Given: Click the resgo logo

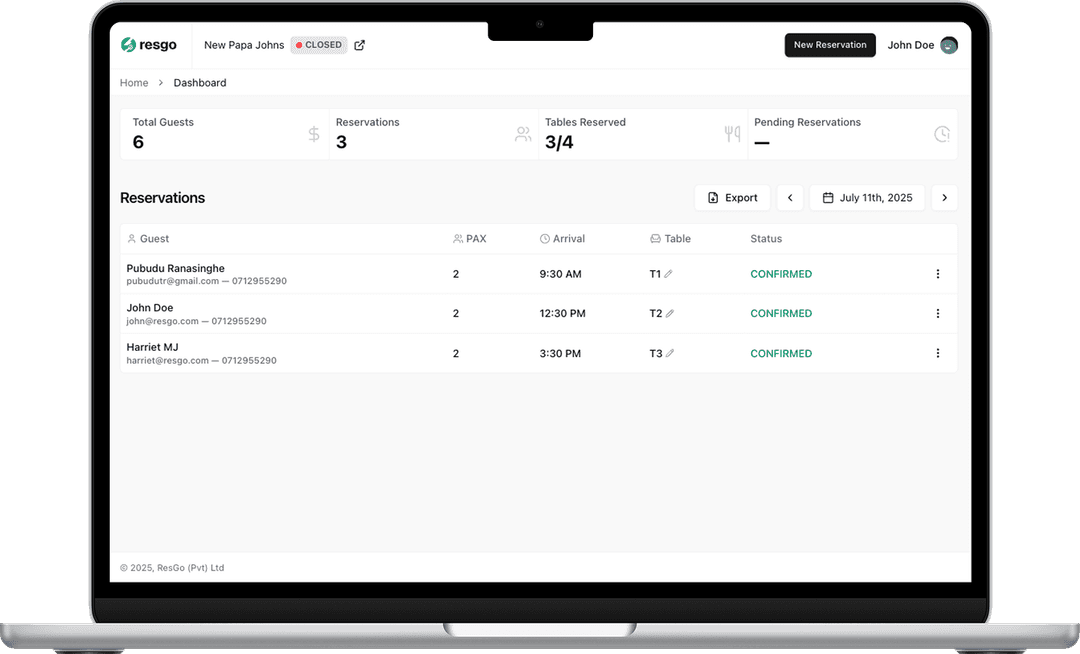Looking at the screenshot, I should (148, 45).
